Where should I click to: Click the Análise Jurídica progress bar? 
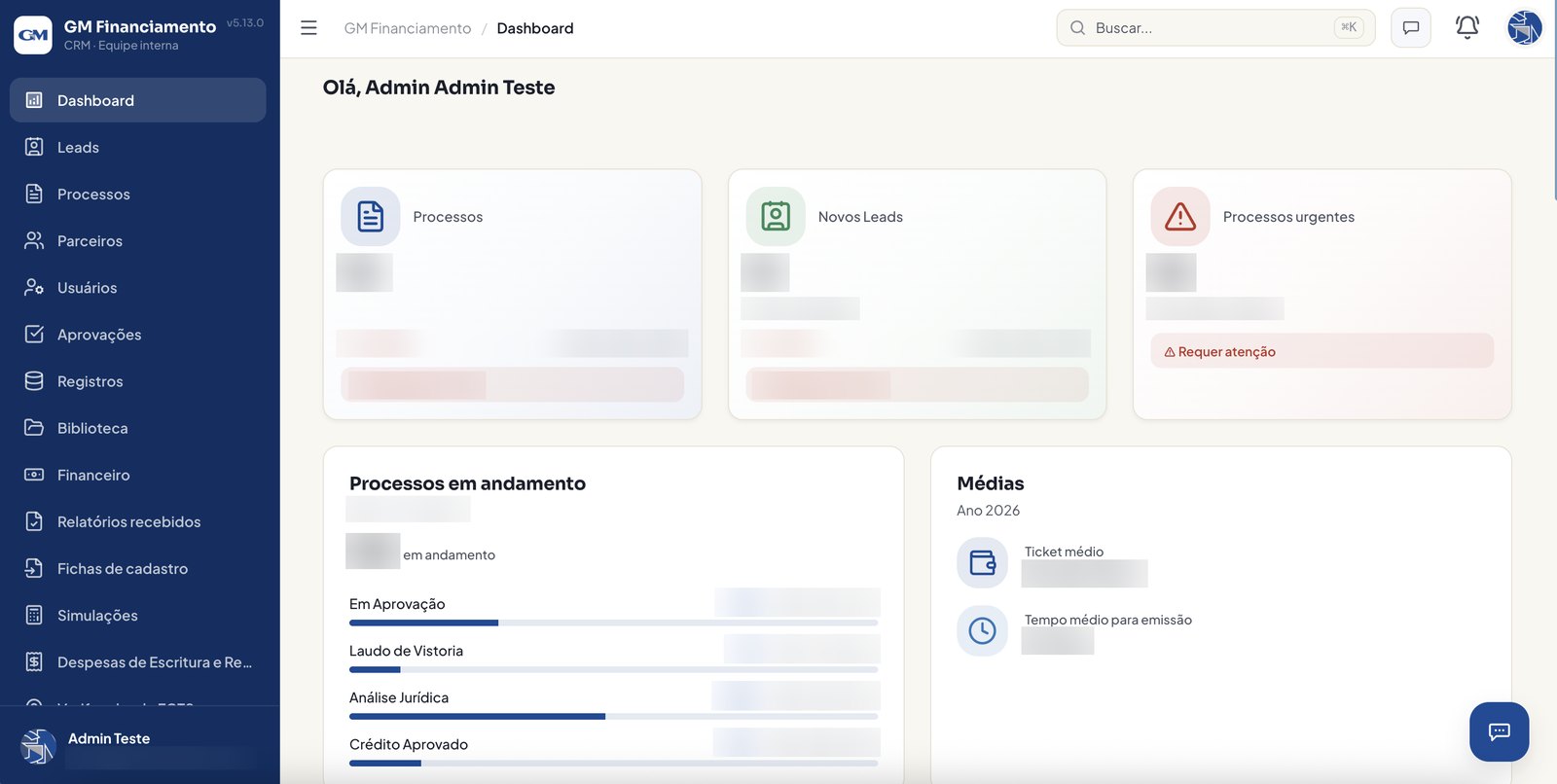pyautogui.click(x=614, y=716)
